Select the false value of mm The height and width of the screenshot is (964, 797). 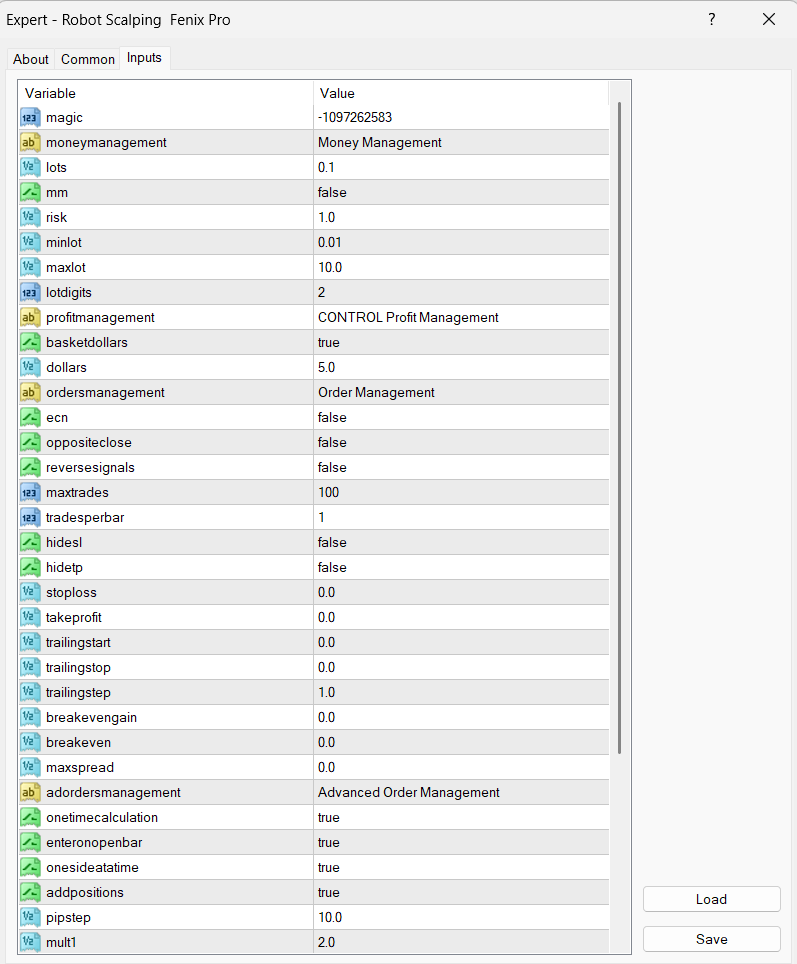pos(332,192)
